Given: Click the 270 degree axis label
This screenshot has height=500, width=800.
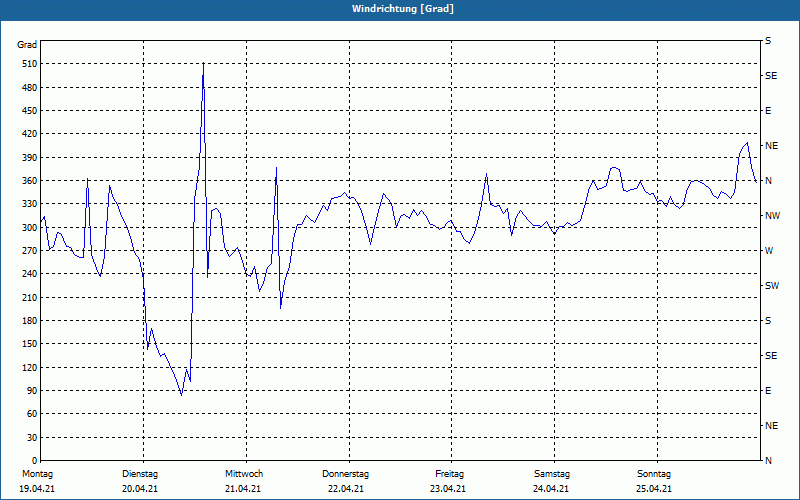Looking at the screenshot, I should point(30,251).
